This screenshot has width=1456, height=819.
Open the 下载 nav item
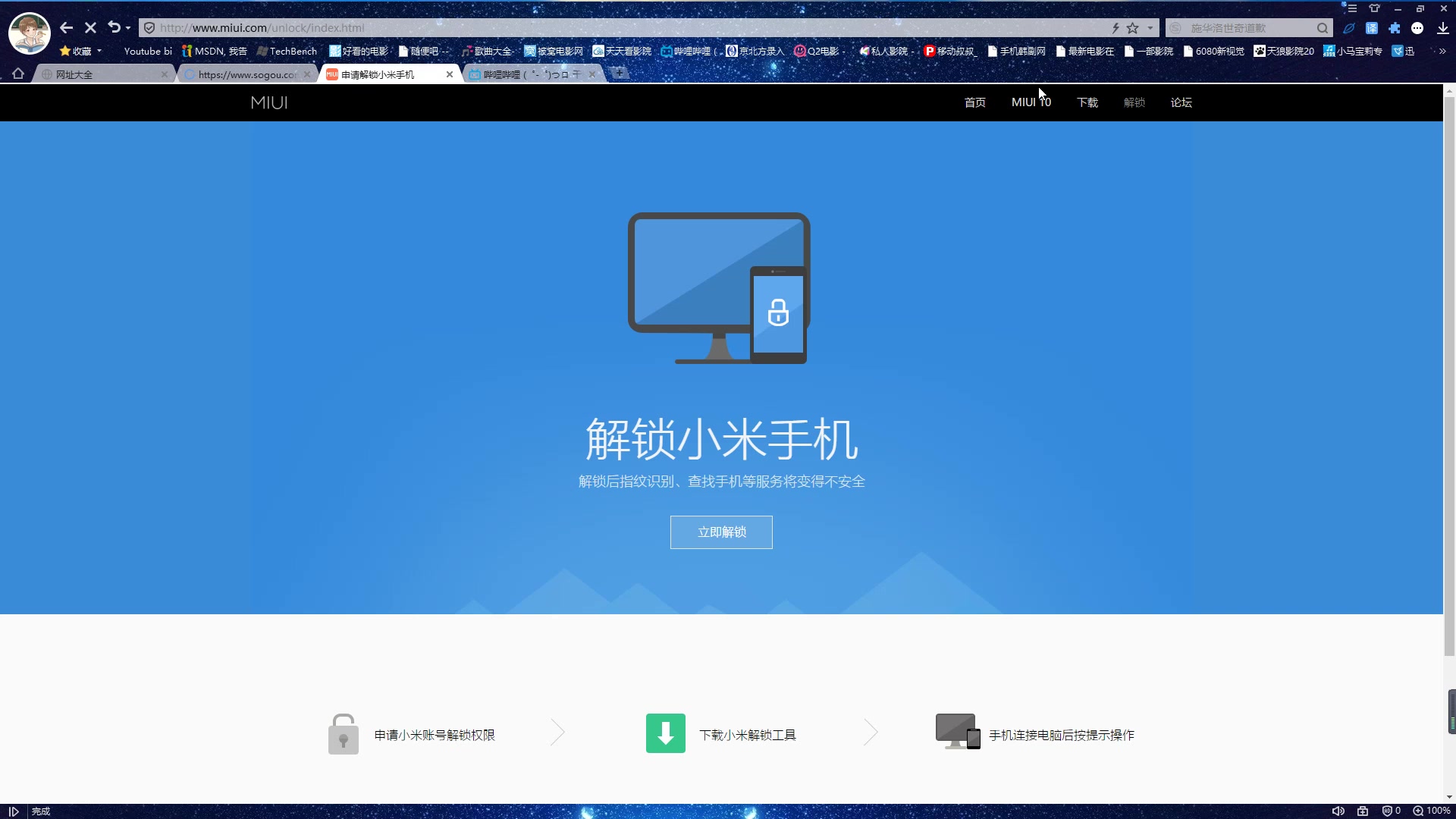(1087, 102)
